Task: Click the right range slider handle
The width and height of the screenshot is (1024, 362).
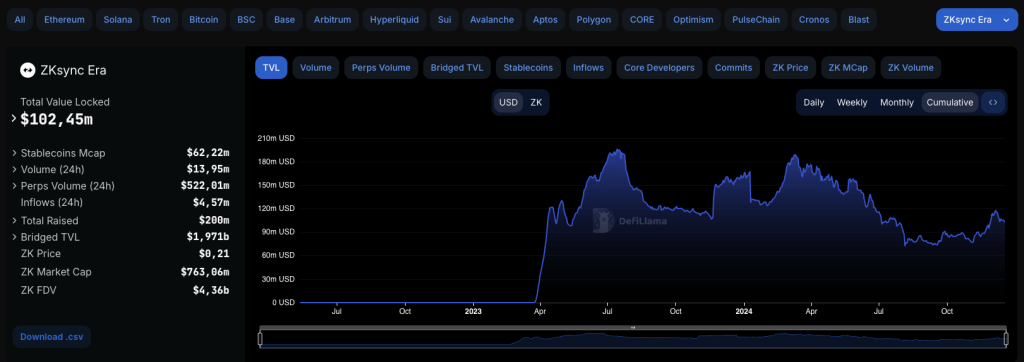Action: (1005, 338)
